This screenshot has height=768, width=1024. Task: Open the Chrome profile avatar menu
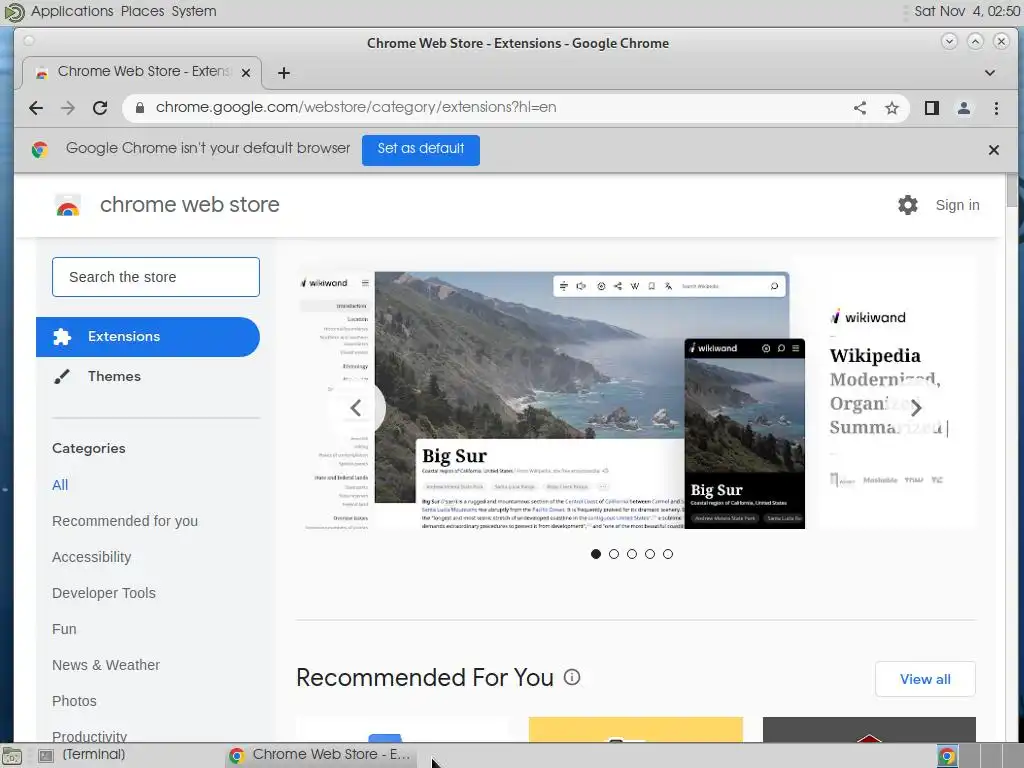tap(963, 108)
